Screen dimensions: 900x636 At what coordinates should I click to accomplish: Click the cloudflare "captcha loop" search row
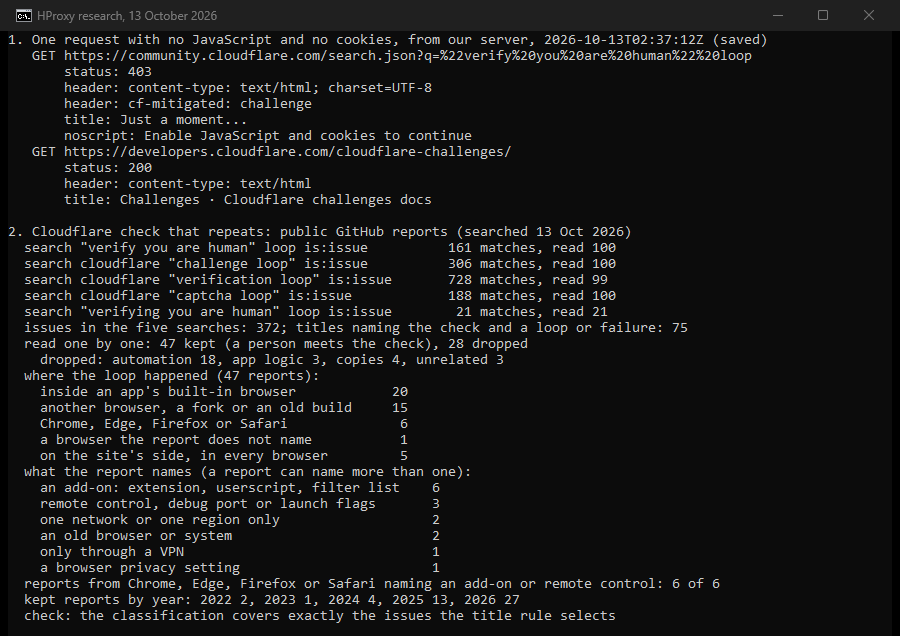pos(320,296)
